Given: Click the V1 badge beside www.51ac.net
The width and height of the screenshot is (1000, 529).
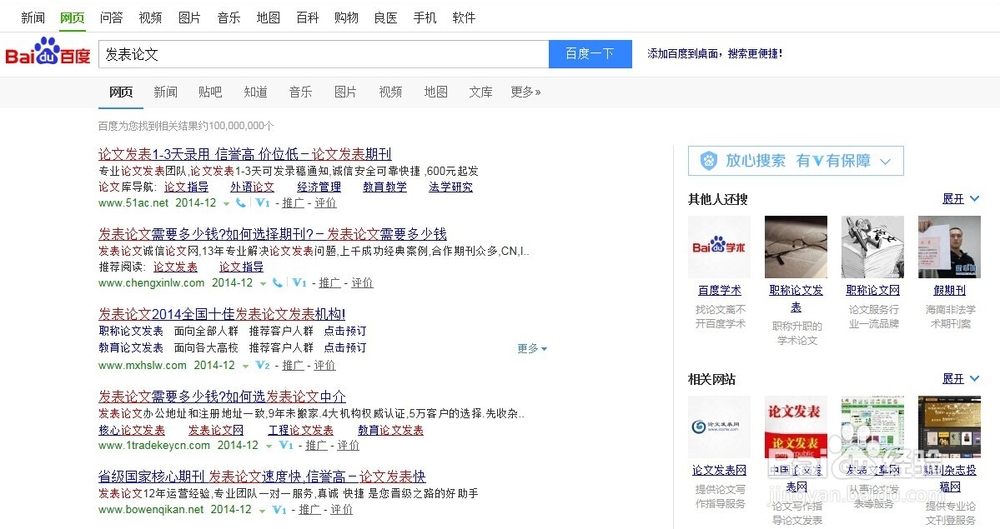Looking at the screenshot, I should tap(263, 203).
